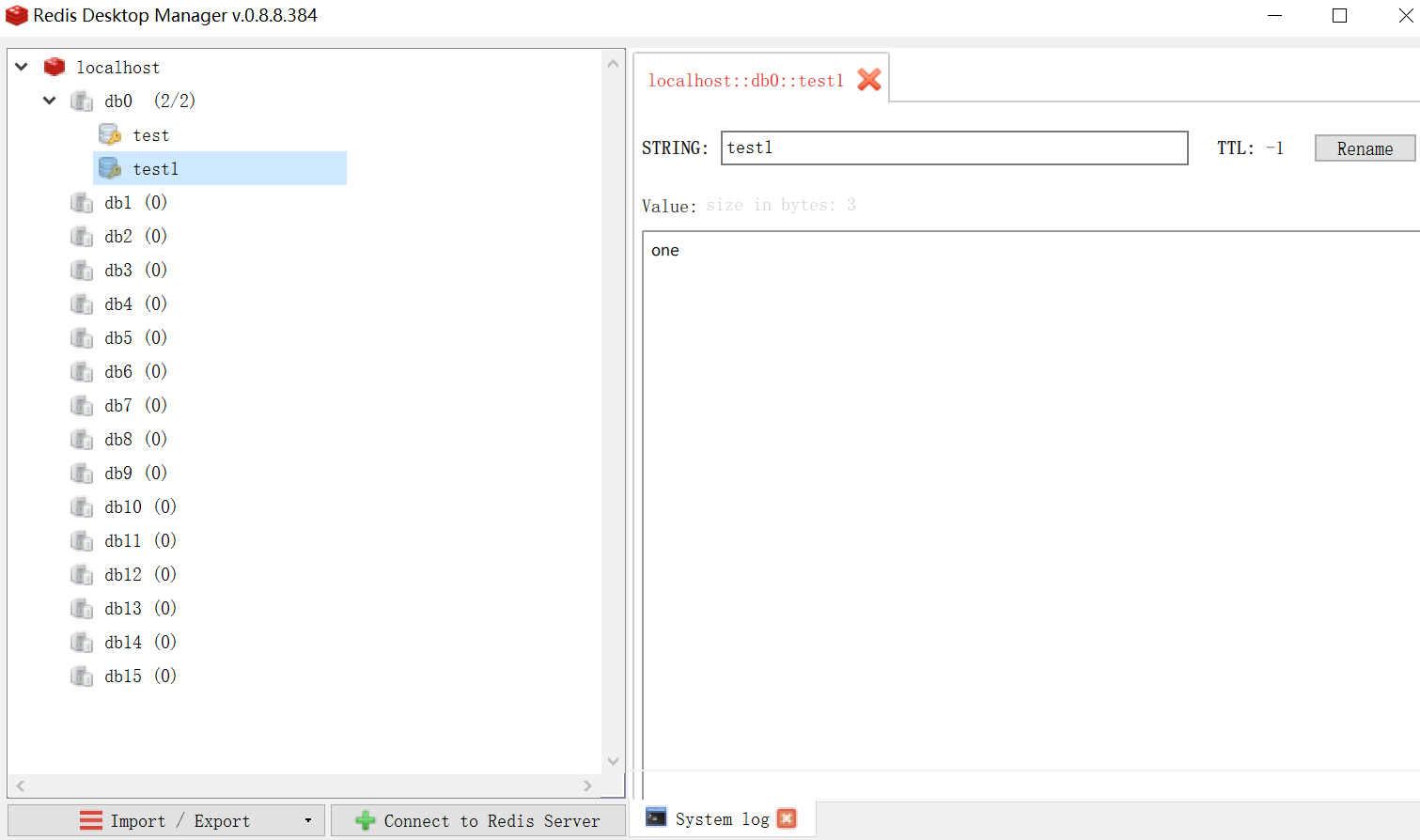The height and width of the screenshot is (840, 1420).
Task: Click the db6 database icon
Action: pos(82,371)
